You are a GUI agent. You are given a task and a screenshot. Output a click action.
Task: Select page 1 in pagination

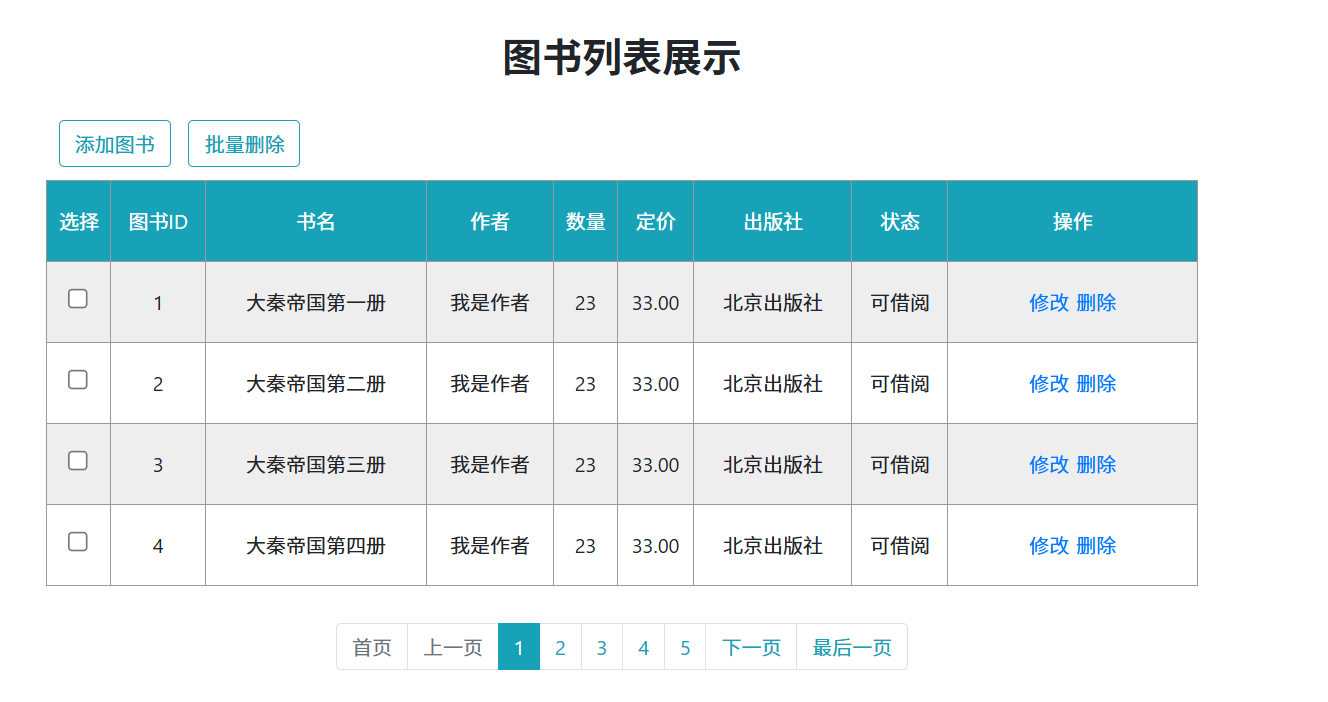click(x=519, y=647)
